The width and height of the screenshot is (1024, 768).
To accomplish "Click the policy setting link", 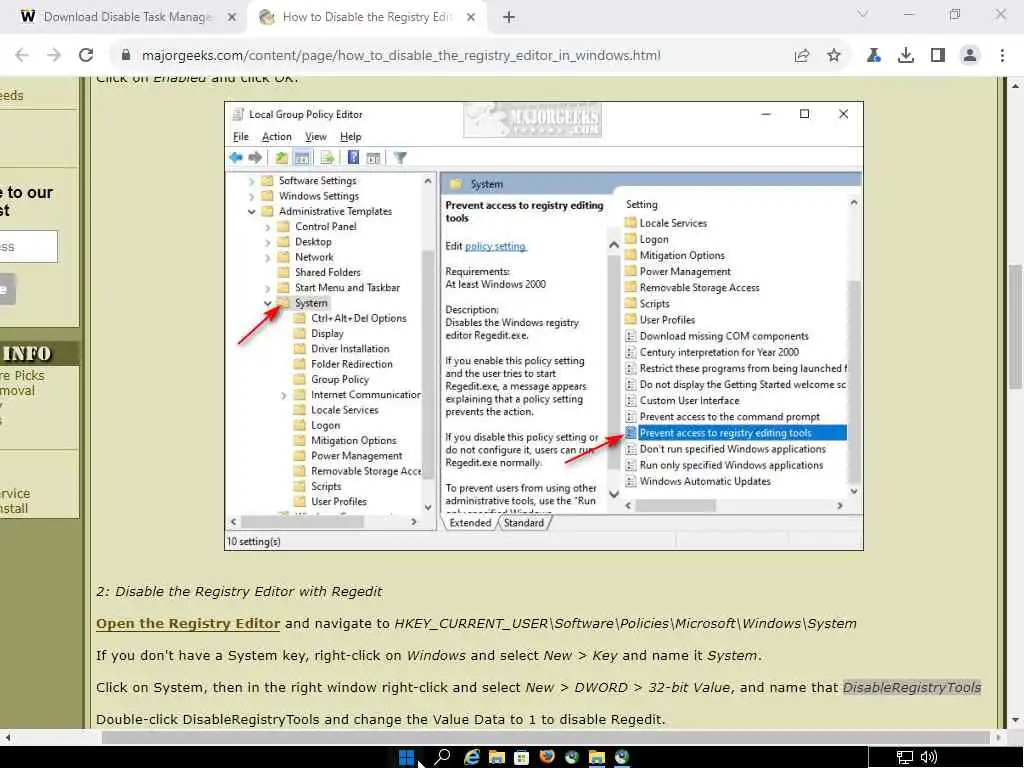I will click(x=495, y=246).
